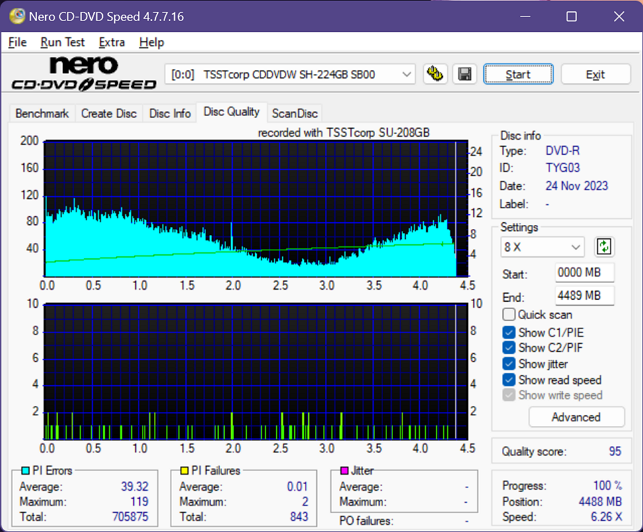The image size is (643, 532).
Task: Click the Speed 6.26 X value
Action: tap(606, 517)
